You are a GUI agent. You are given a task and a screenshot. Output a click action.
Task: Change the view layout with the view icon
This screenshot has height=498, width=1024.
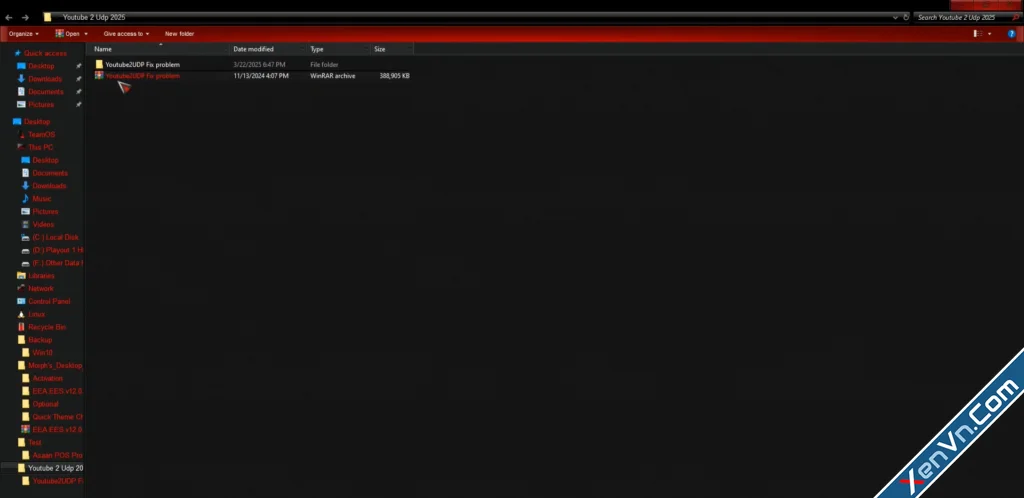click(978, 34)
